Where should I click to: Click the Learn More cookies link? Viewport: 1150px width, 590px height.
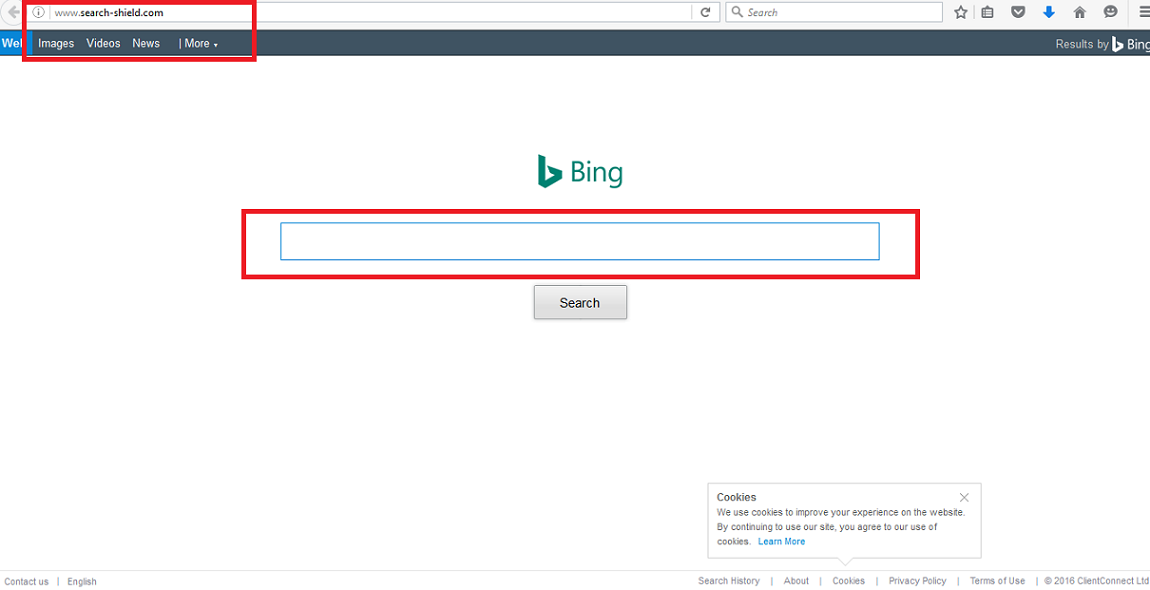point(781,542)
